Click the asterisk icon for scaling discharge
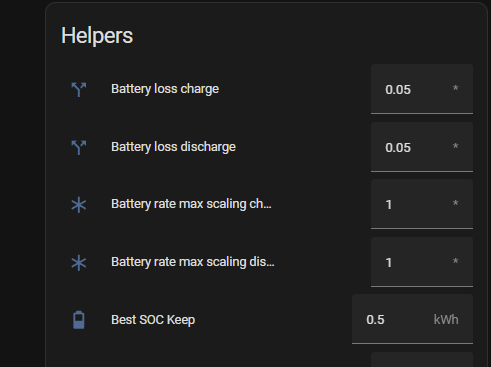 tap(79, 263)
